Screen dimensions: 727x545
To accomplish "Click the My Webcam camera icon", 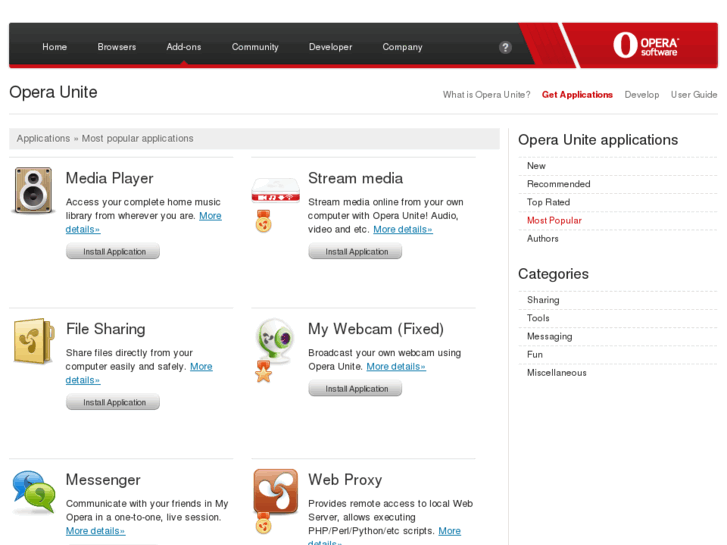I will [x=275, y=339].
